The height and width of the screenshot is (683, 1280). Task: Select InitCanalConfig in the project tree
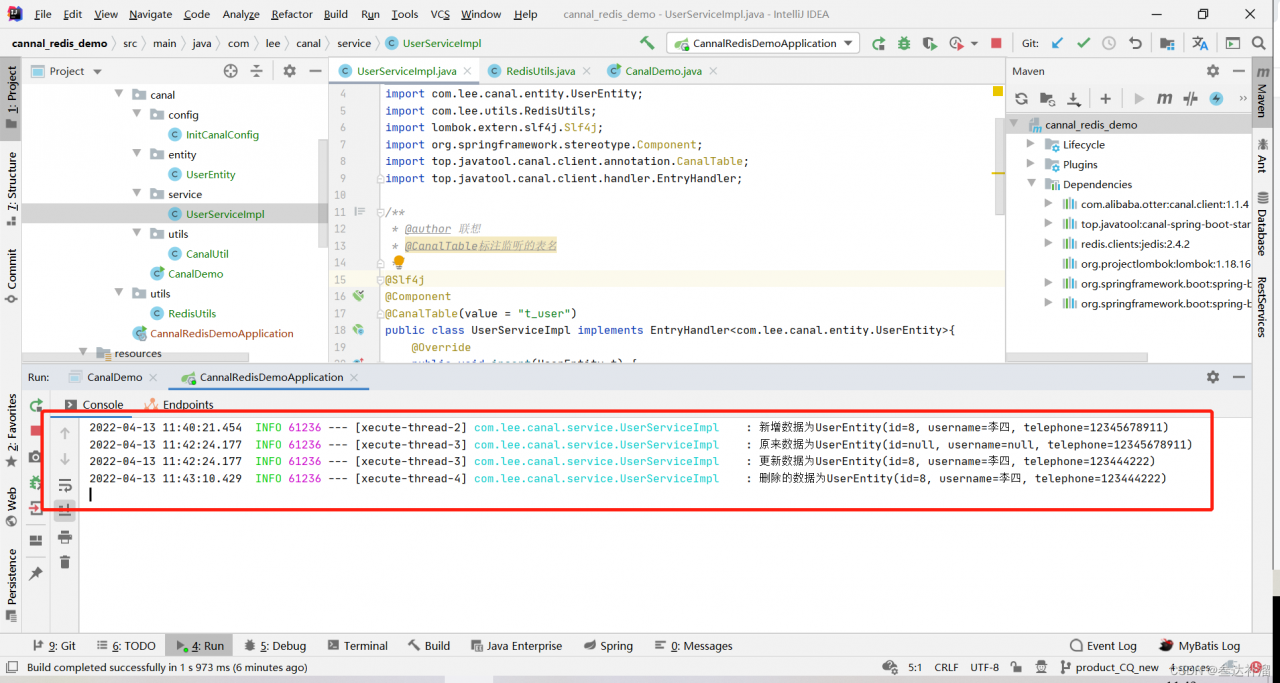tap(222, 134)
